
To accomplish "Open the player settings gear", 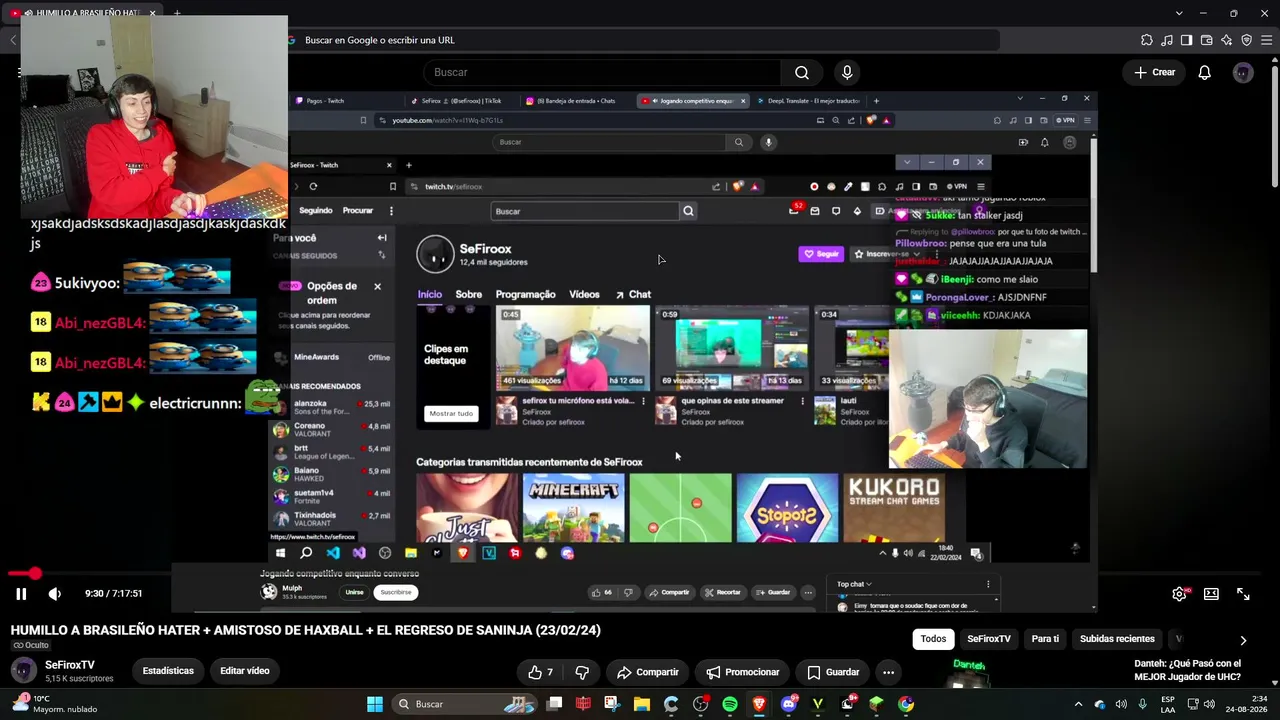I will (x=1180, y=594).
